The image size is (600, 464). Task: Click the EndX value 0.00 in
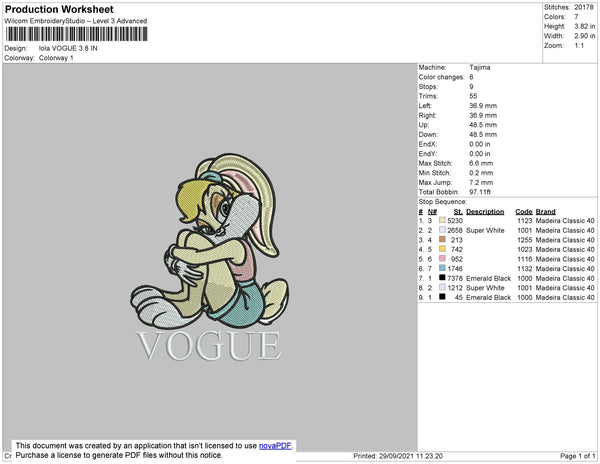point(480,144)
